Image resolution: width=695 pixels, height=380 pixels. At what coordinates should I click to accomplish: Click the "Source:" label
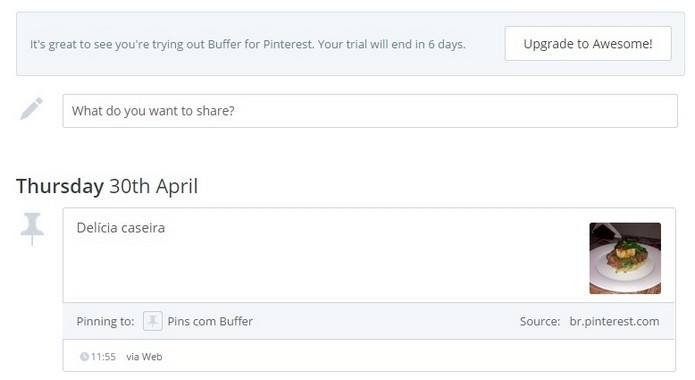[x=540, y=321]
